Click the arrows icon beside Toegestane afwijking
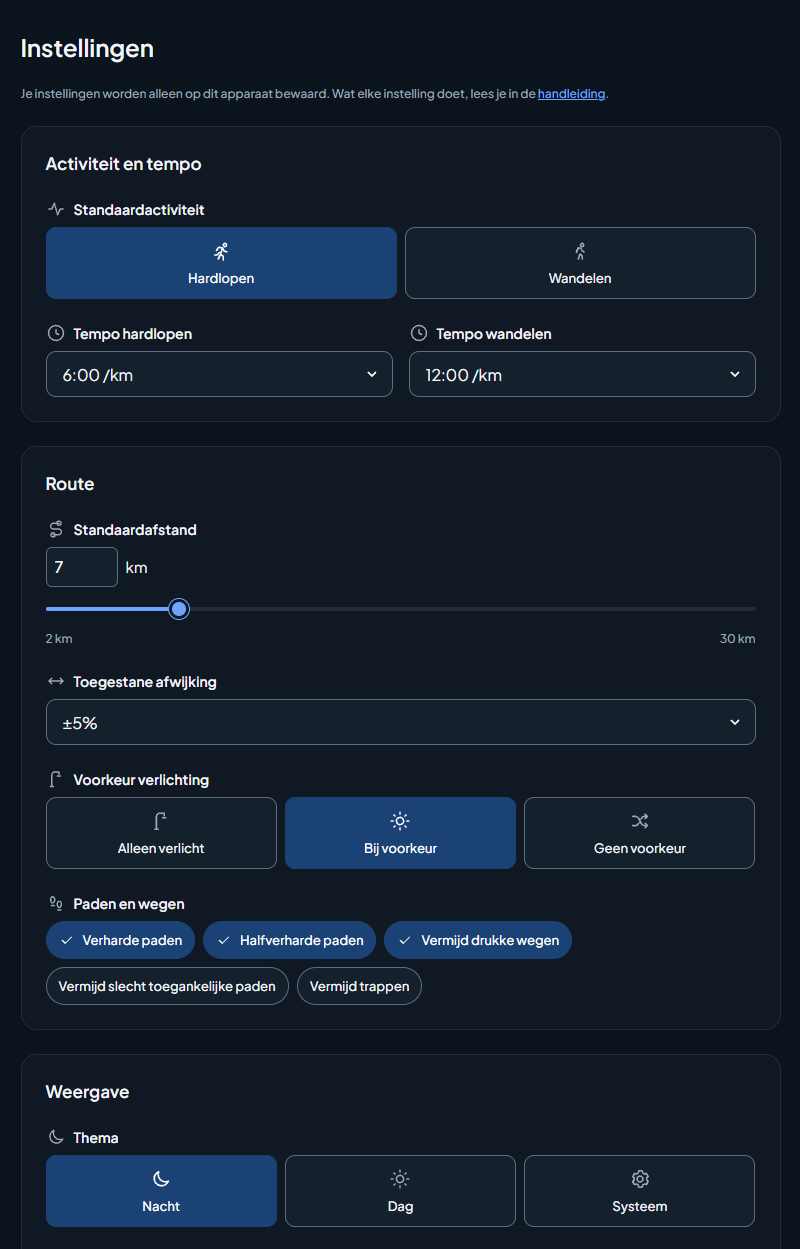This screenshot has height=1249, width=800. pyautogui.click(x=56, y=682)
